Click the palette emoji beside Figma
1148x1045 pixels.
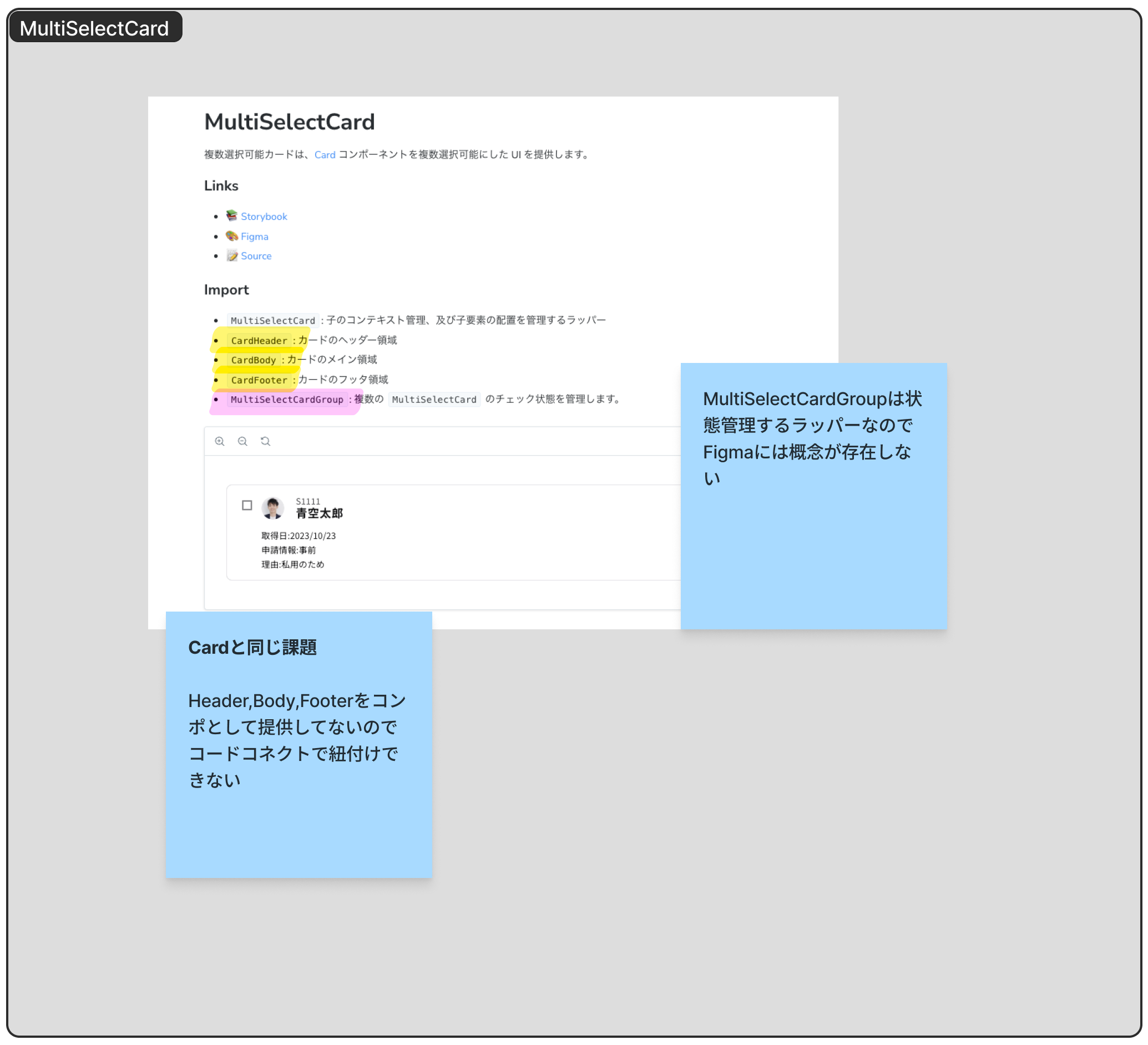click(232, 236)
